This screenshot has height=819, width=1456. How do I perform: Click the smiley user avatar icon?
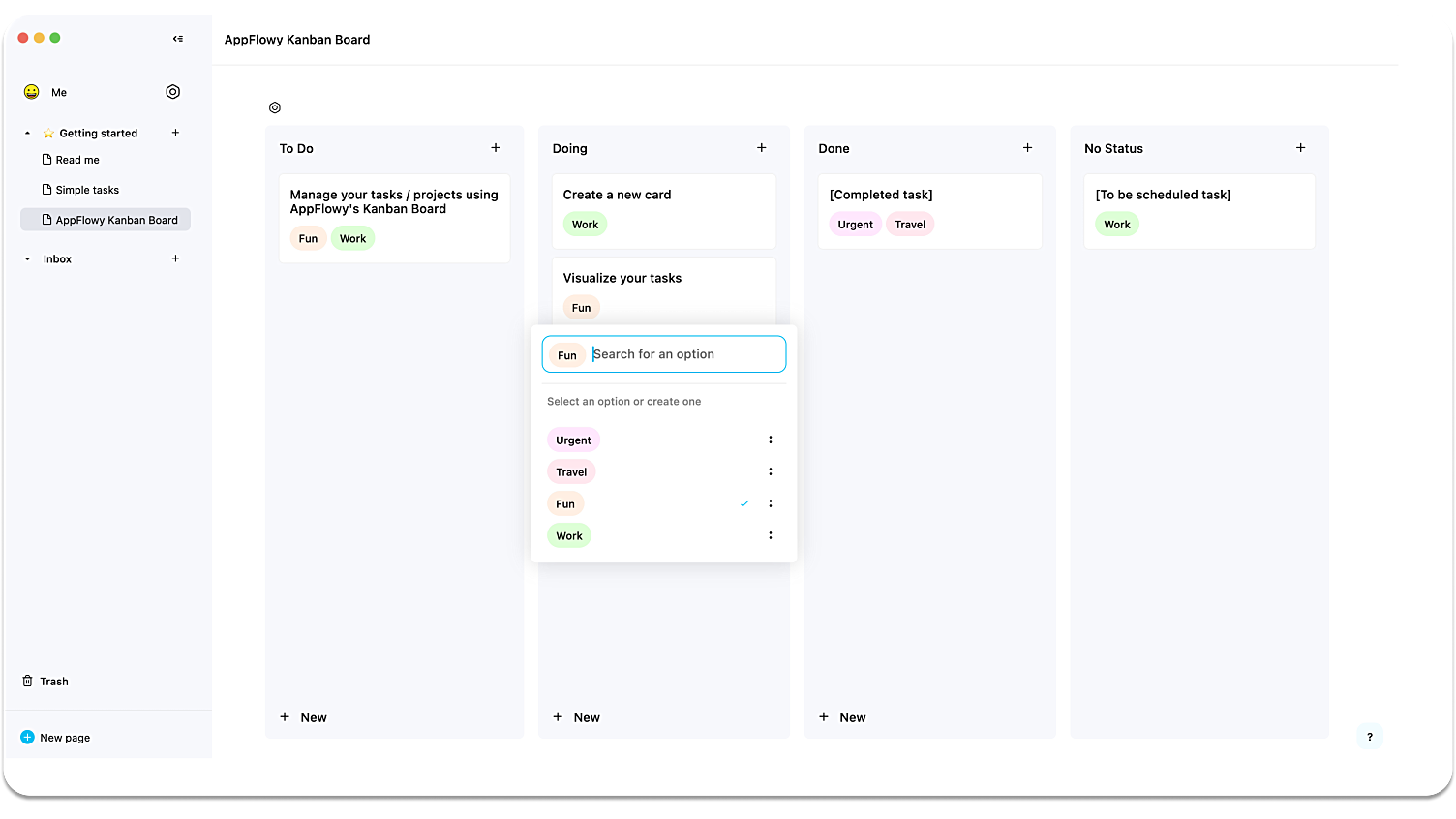click(32, 92)
